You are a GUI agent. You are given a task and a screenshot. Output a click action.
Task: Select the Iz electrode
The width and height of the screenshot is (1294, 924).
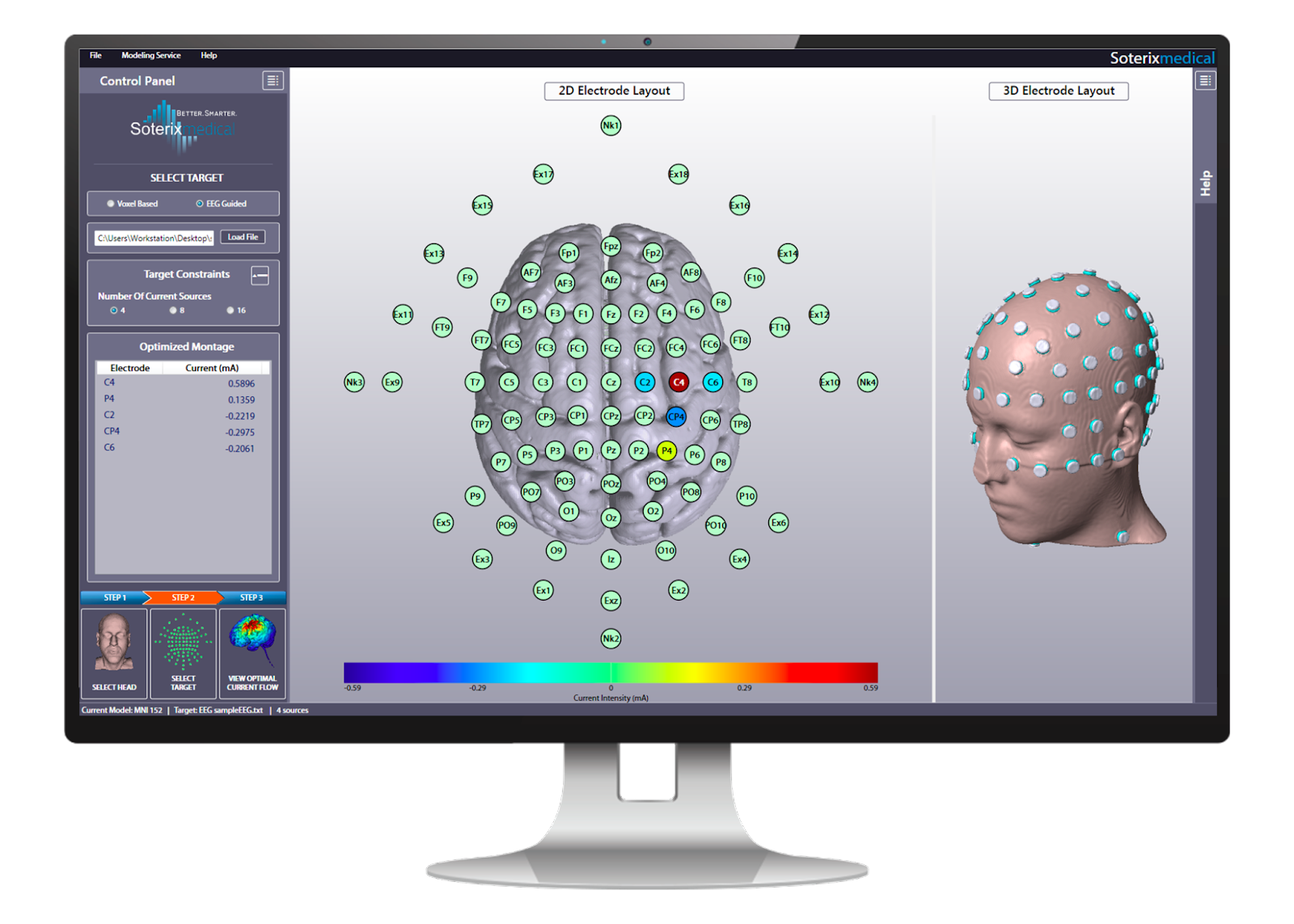point(611,559)
